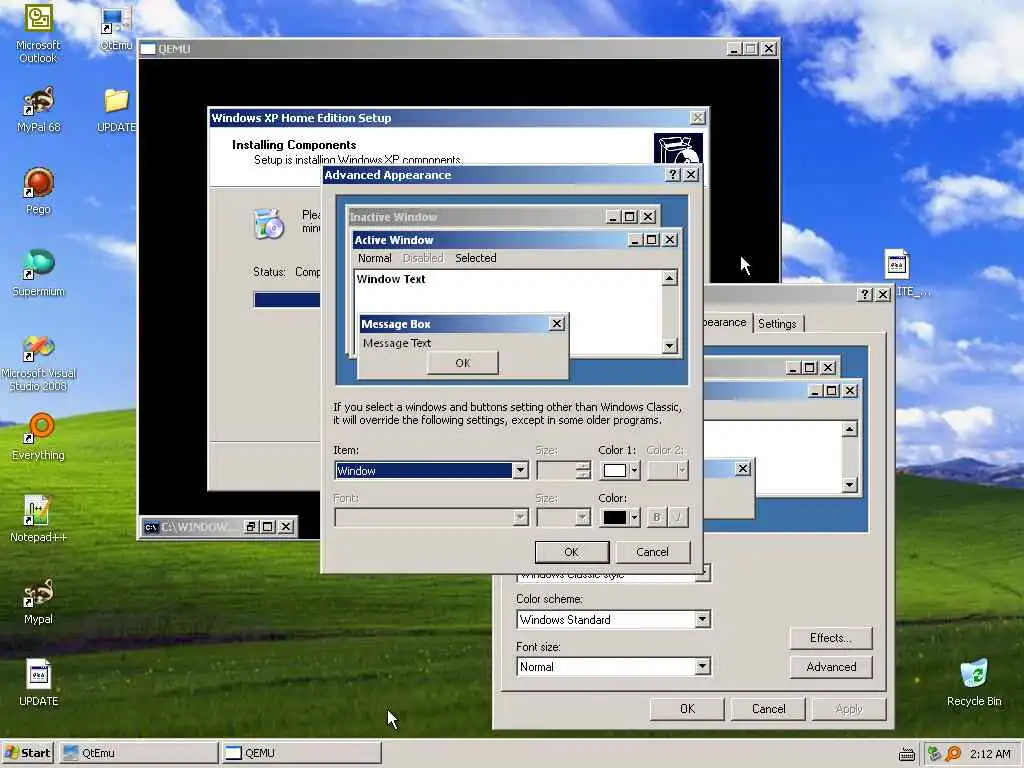The image size is (1024, 768).
Task: Click the clock showing 2:12 AM
Action: click(990, 754)
